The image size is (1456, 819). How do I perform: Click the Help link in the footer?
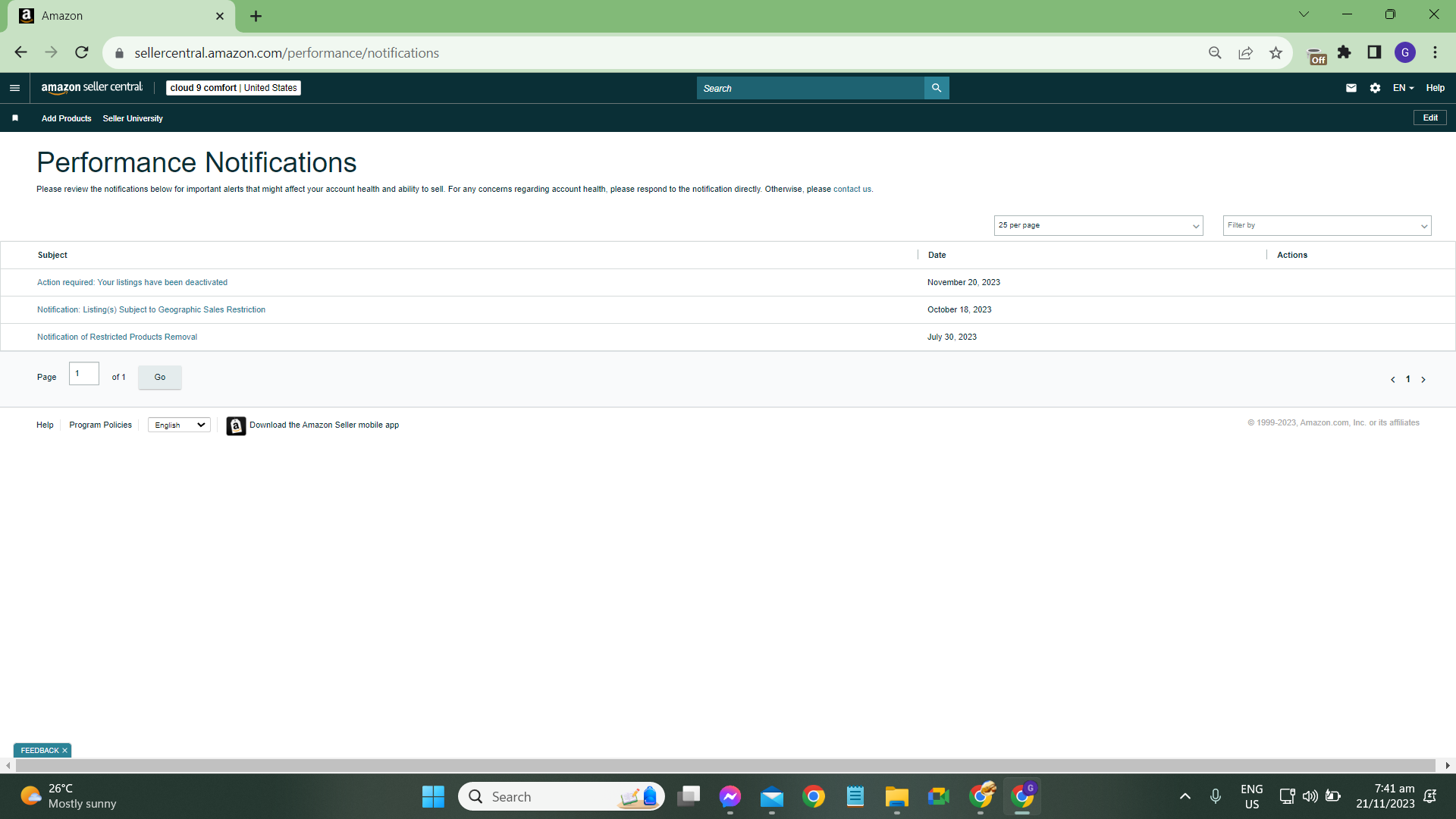point(45,425)
